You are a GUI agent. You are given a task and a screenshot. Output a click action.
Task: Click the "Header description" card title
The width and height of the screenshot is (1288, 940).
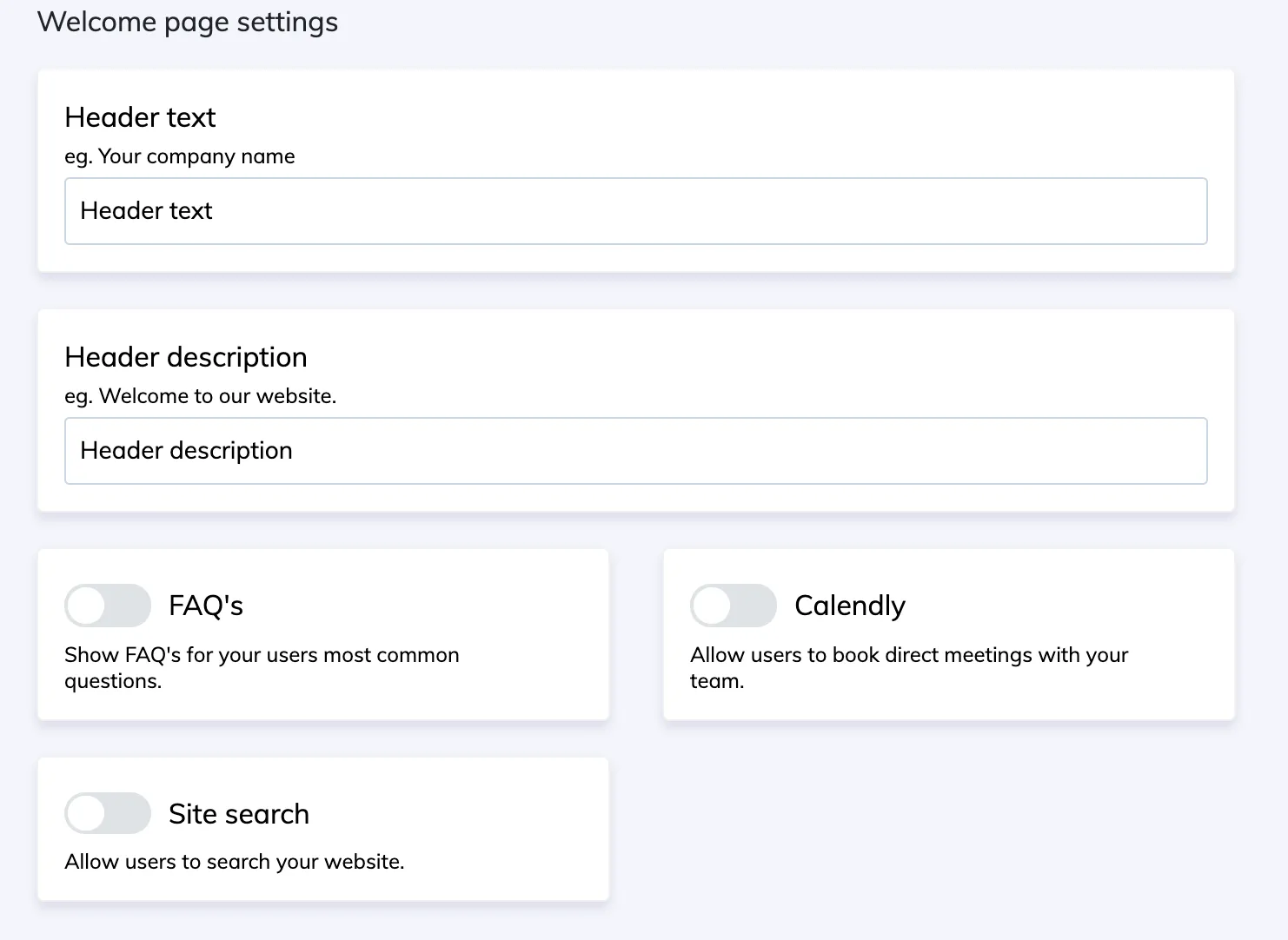(186, 357)
